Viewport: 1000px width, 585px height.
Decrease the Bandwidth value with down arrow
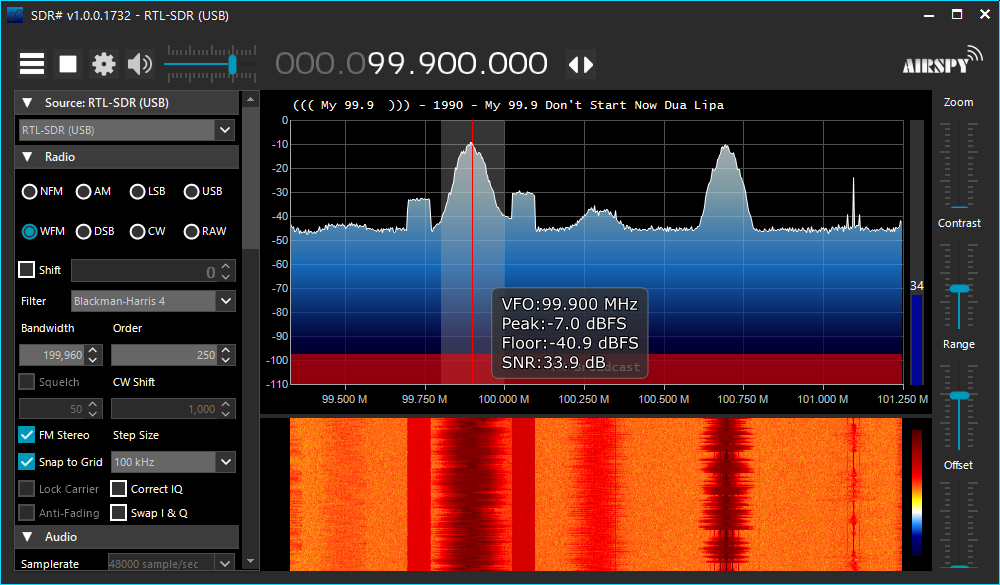coord(93,360)
